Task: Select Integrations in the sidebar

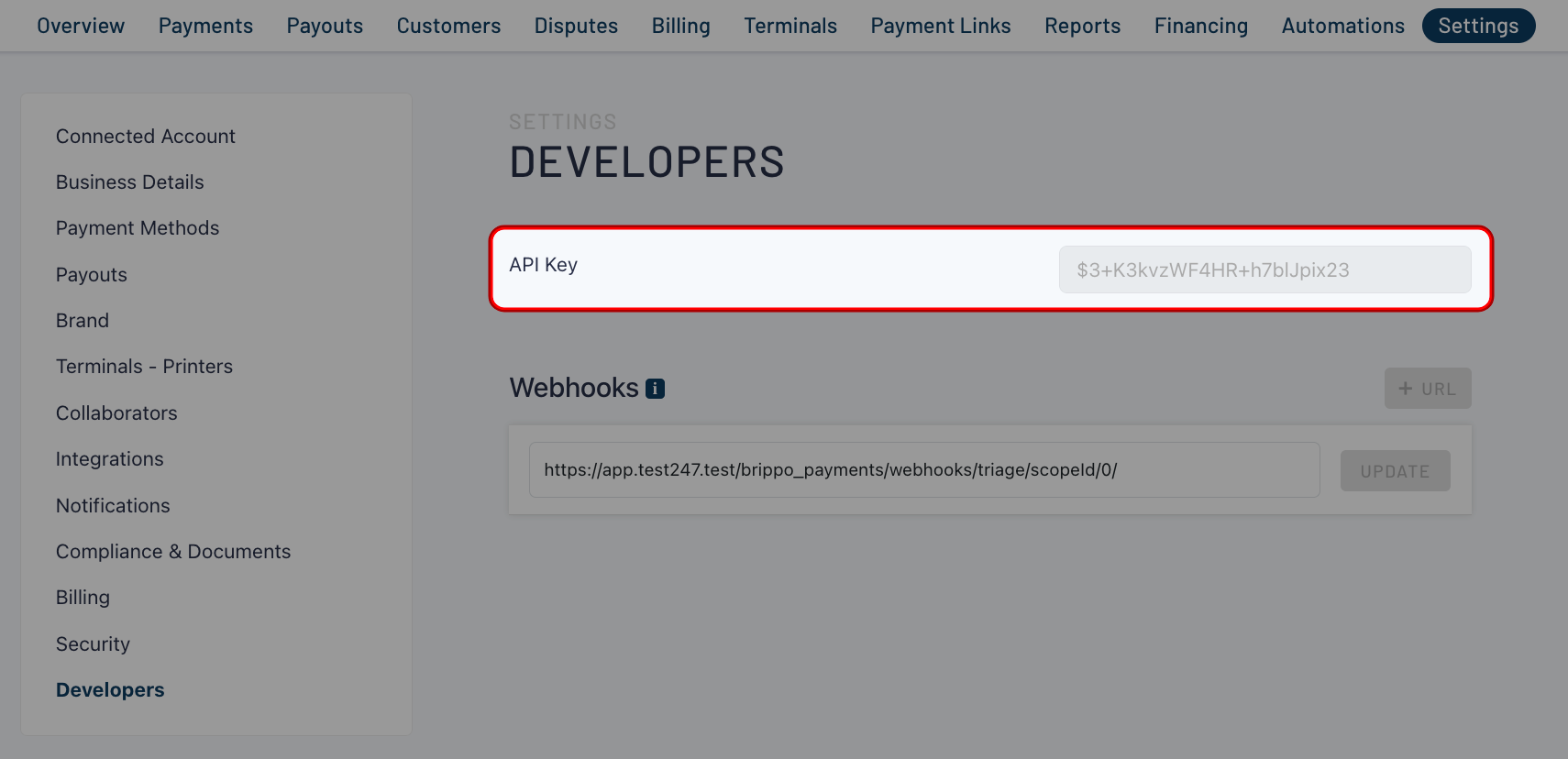Action: [110, 459]
